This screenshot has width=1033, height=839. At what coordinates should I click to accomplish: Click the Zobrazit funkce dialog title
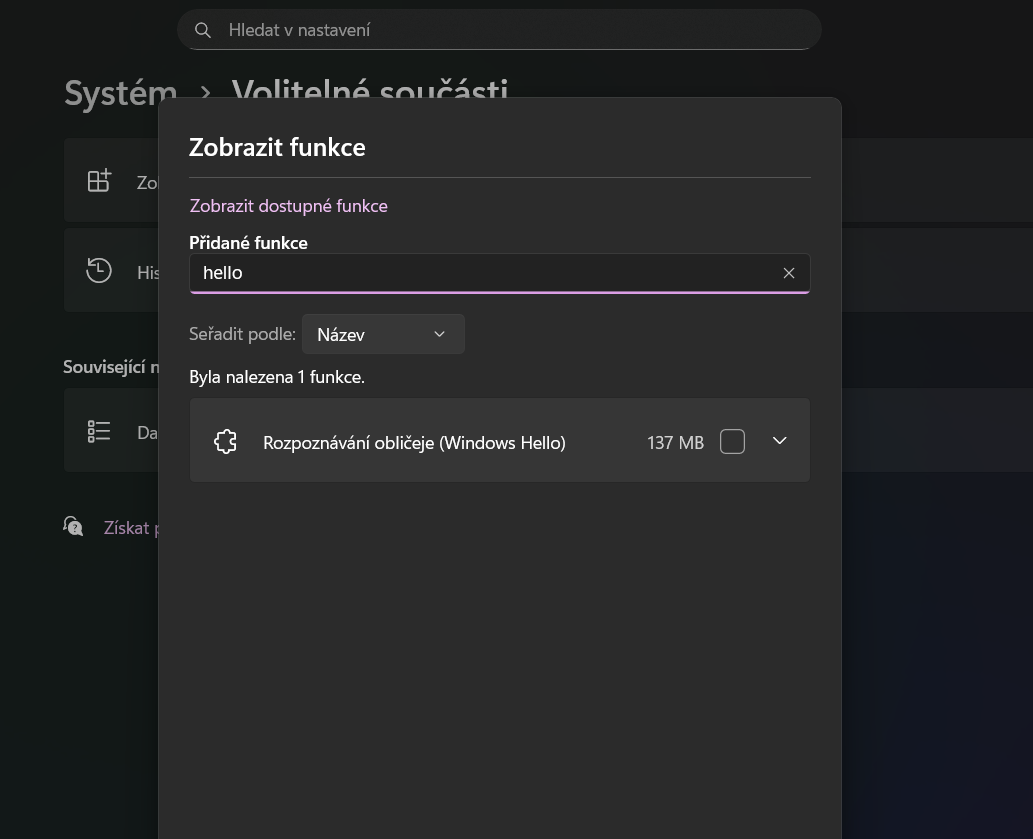pyautogui.click(x=277, y=148)
